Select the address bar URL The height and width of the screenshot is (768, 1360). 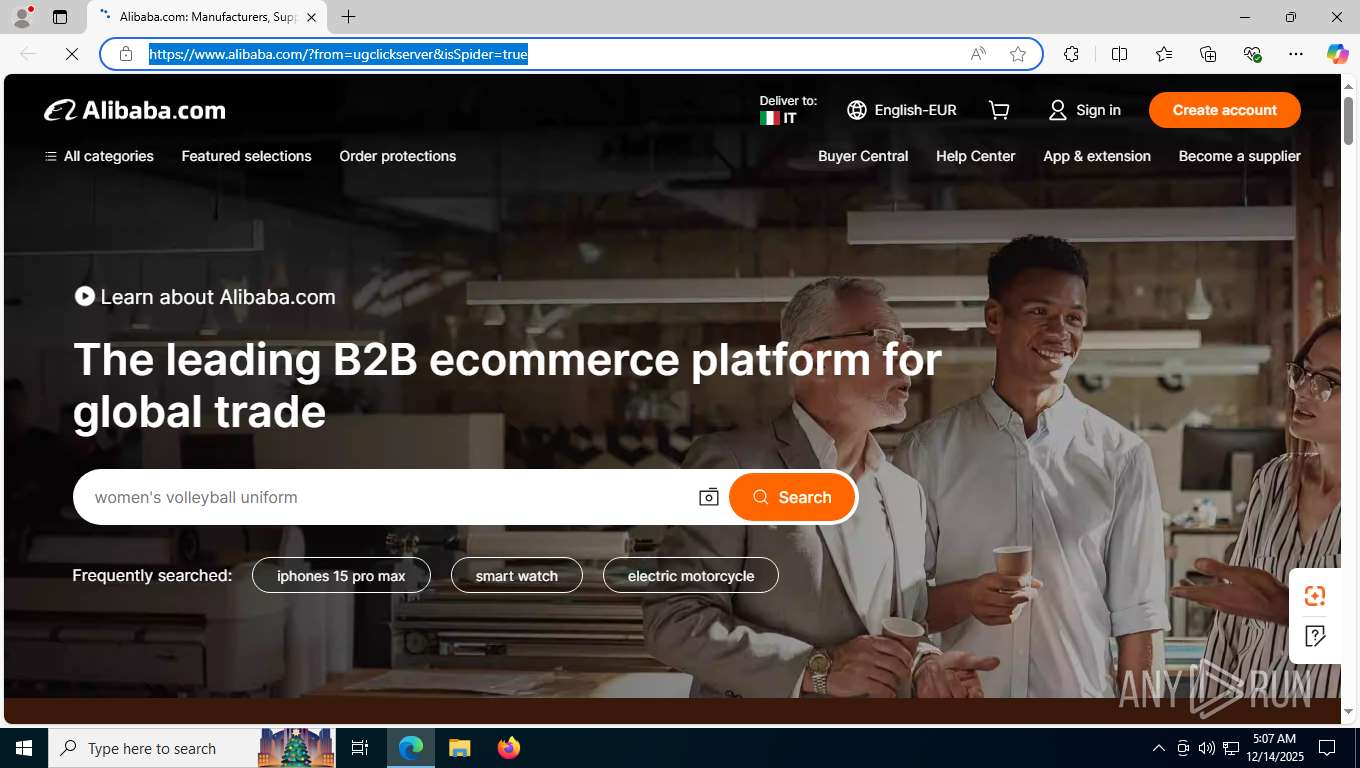point(338,54)
